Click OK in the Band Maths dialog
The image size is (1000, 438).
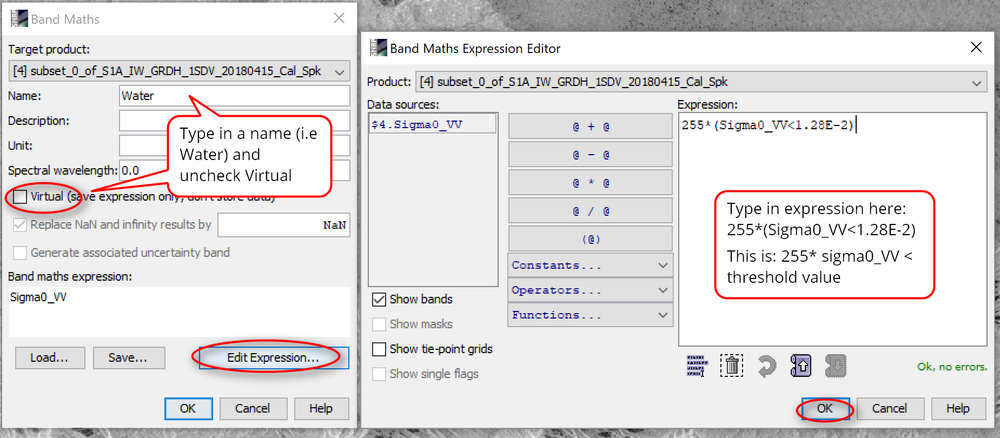point(188,409)
